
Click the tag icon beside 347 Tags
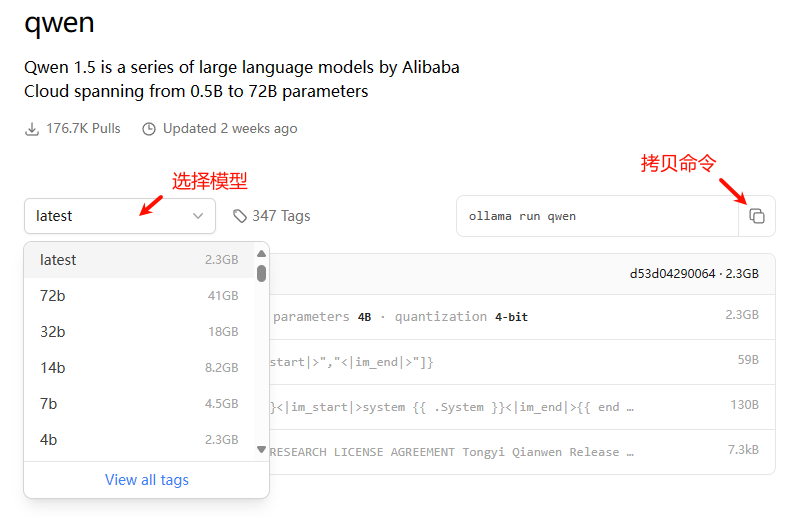tap(240, 216)
